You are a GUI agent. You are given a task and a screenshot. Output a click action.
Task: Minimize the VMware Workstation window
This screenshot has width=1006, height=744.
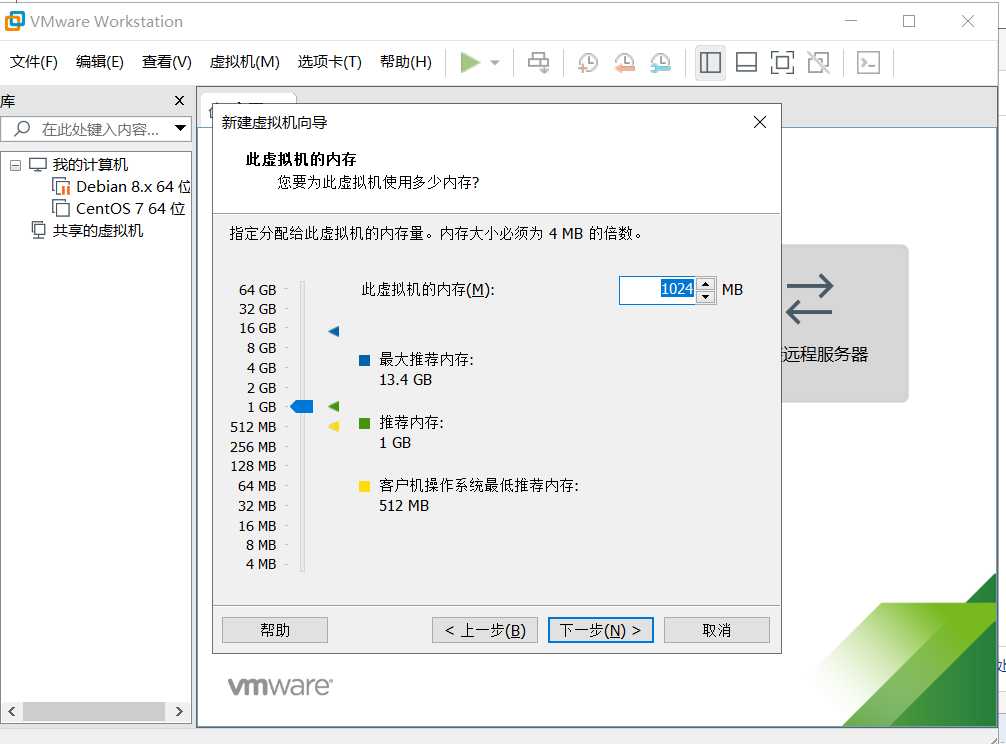tap(851, 21)
